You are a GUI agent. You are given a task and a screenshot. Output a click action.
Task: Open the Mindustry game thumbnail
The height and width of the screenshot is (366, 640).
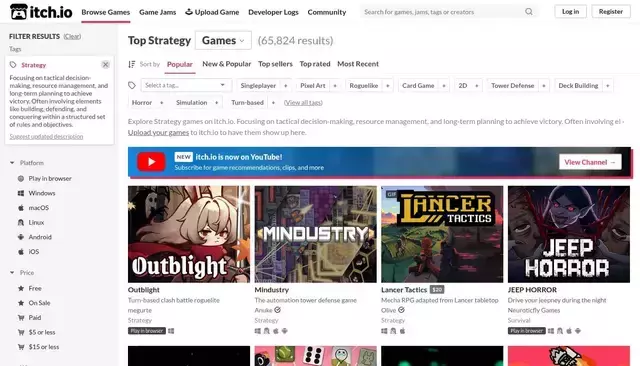(x=316, y=234)
